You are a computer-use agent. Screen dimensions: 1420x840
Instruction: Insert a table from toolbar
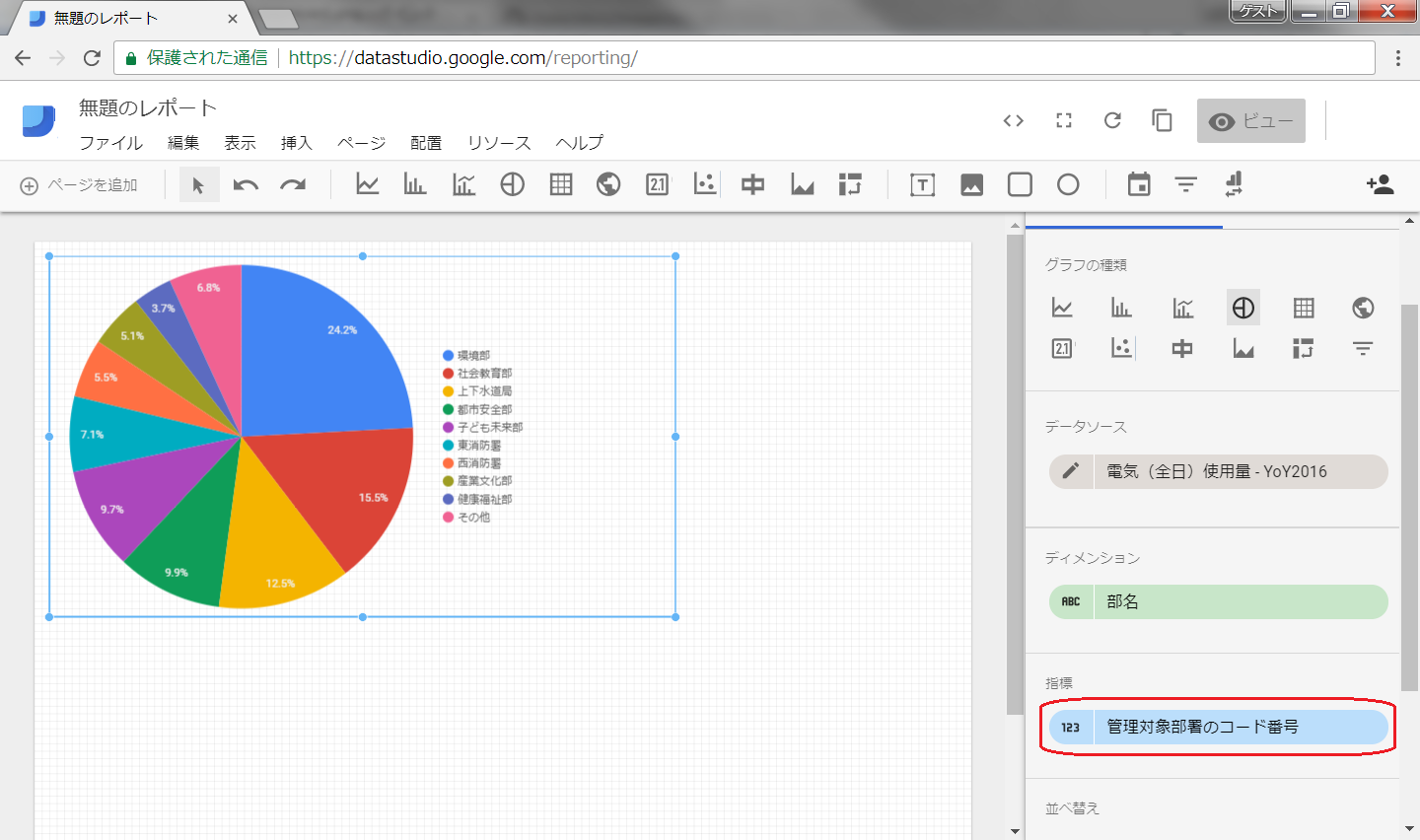[561, 184]
